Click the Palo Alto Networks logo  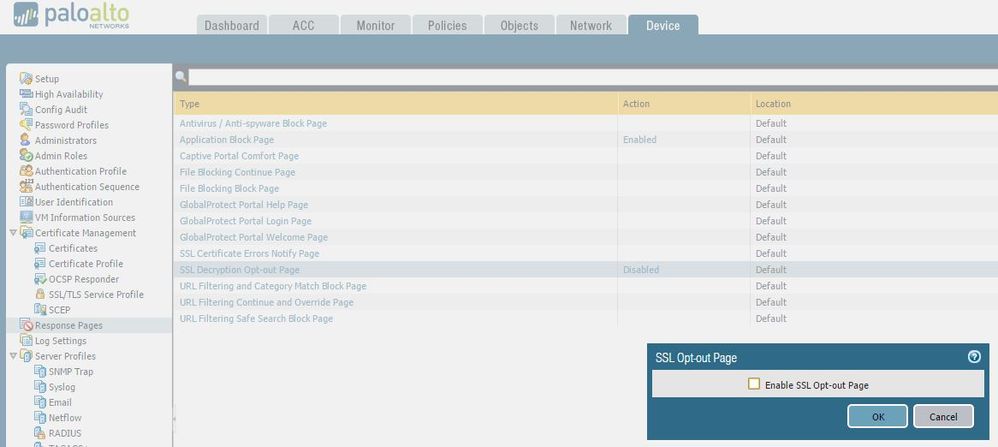coord(71,15)
